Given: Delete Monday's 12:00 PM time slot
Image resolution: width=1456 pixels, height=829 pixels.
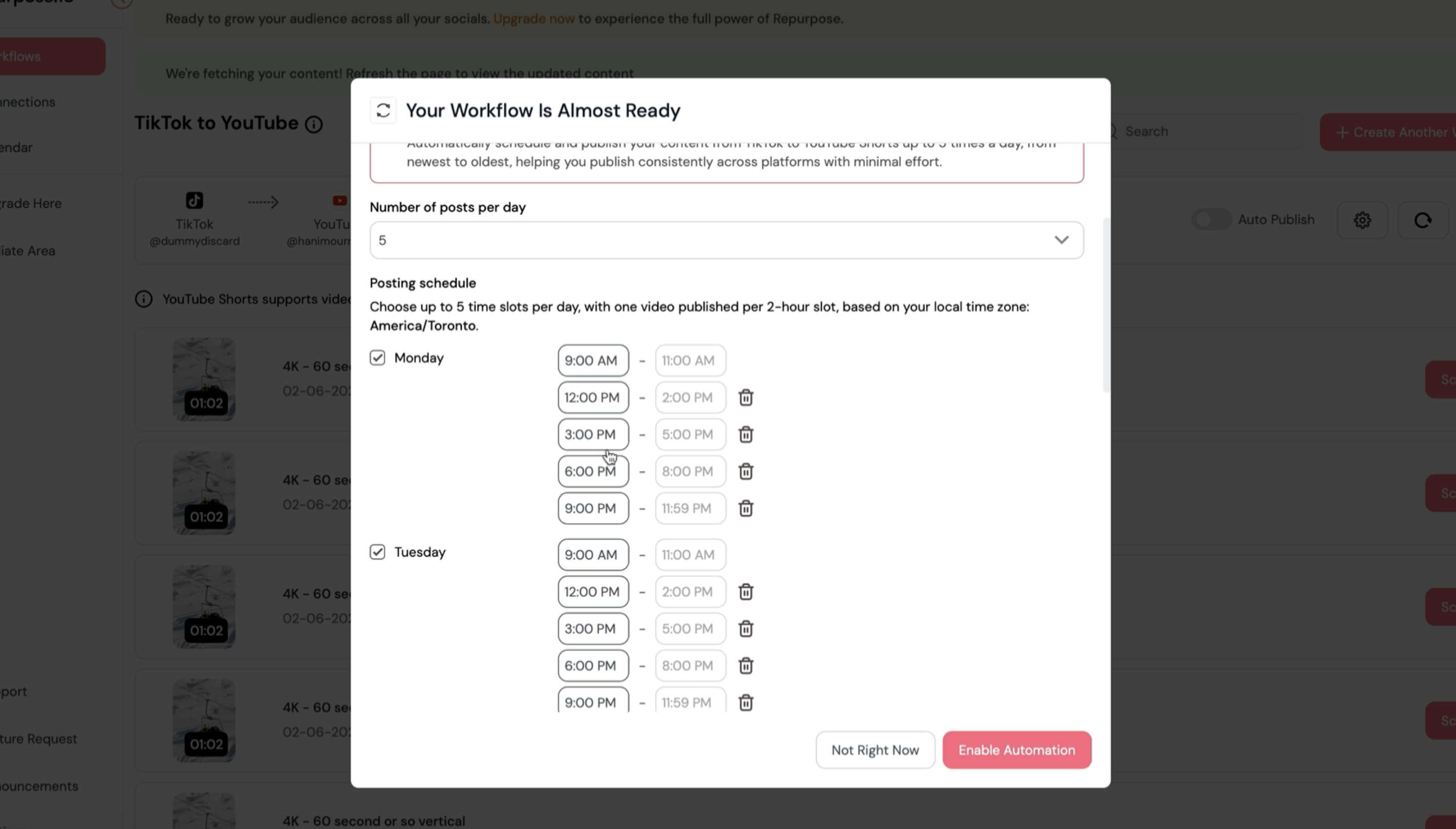Looking at the screenshot, I should [745, 398].
